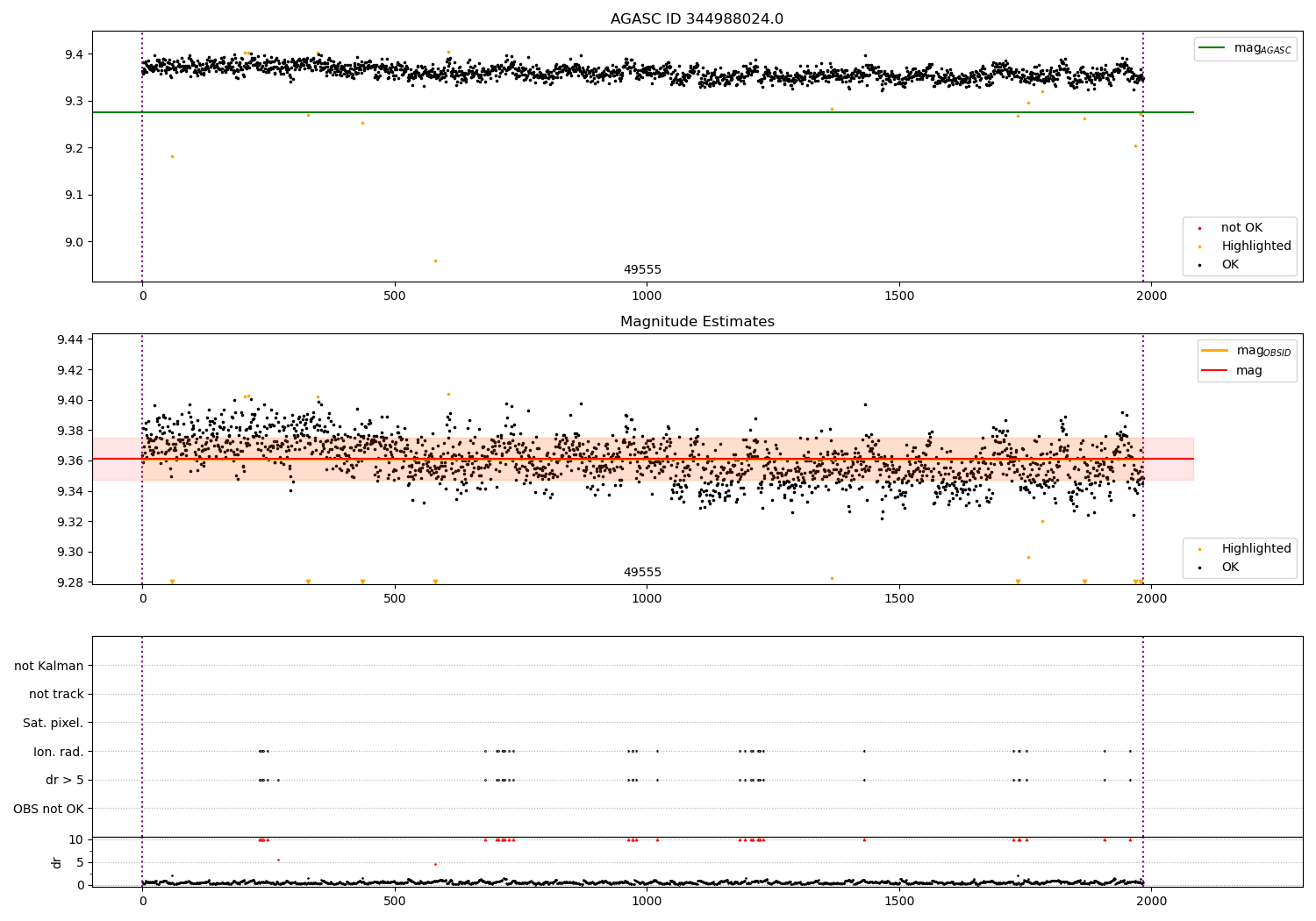Click the 'Magnitude Estimates' plot title

(x=697, y=322)
